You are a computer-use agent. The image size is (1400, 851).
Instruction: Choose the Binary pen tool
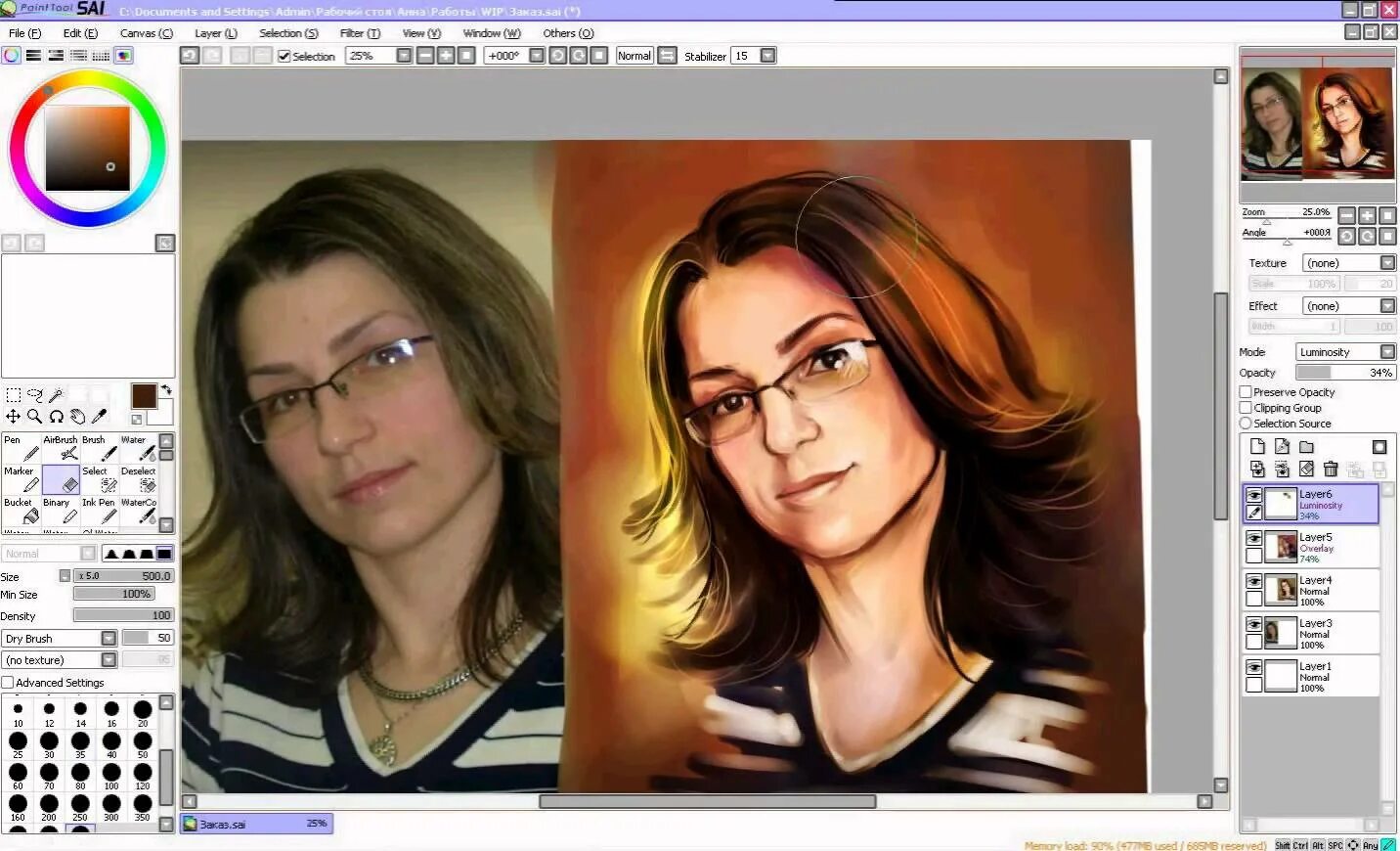tap(61, 511)
